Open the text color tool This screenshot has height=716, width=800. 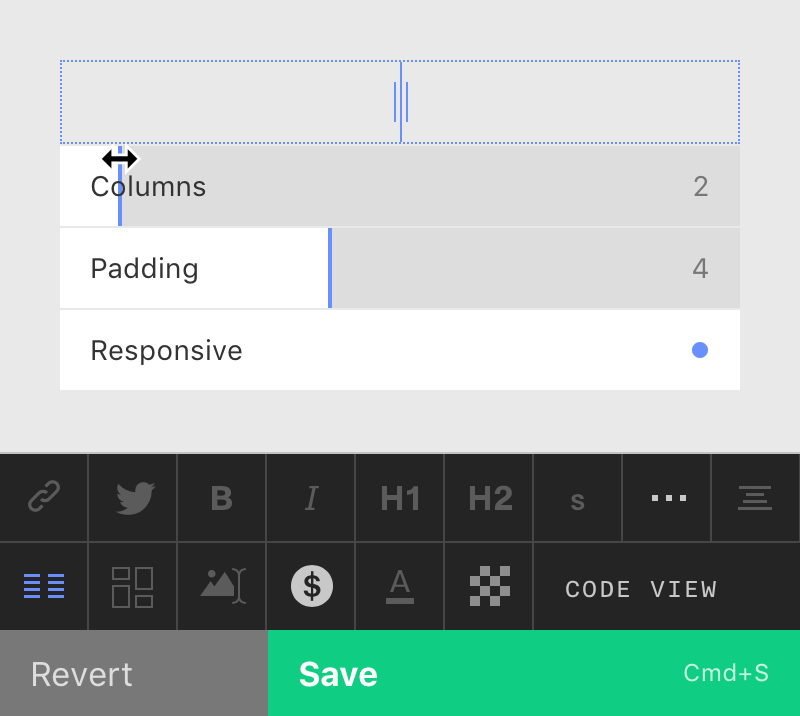tap(400, 587)
